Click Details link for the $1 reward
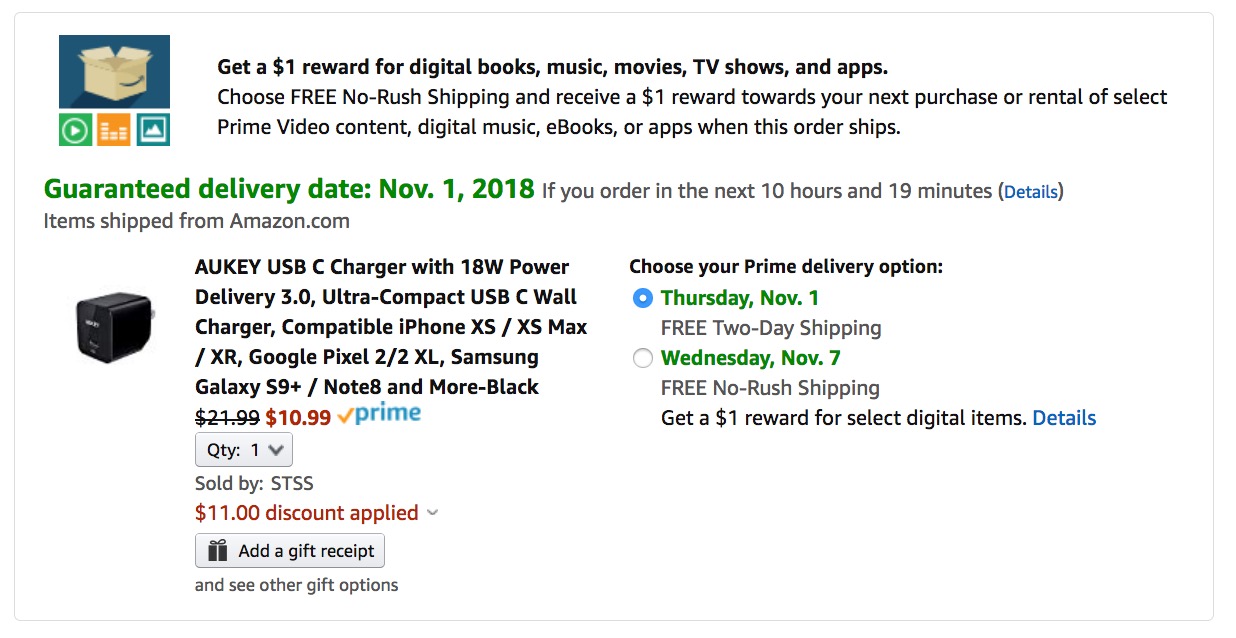The width and height of the screenshot is (1236, 638). [1064, 418]
